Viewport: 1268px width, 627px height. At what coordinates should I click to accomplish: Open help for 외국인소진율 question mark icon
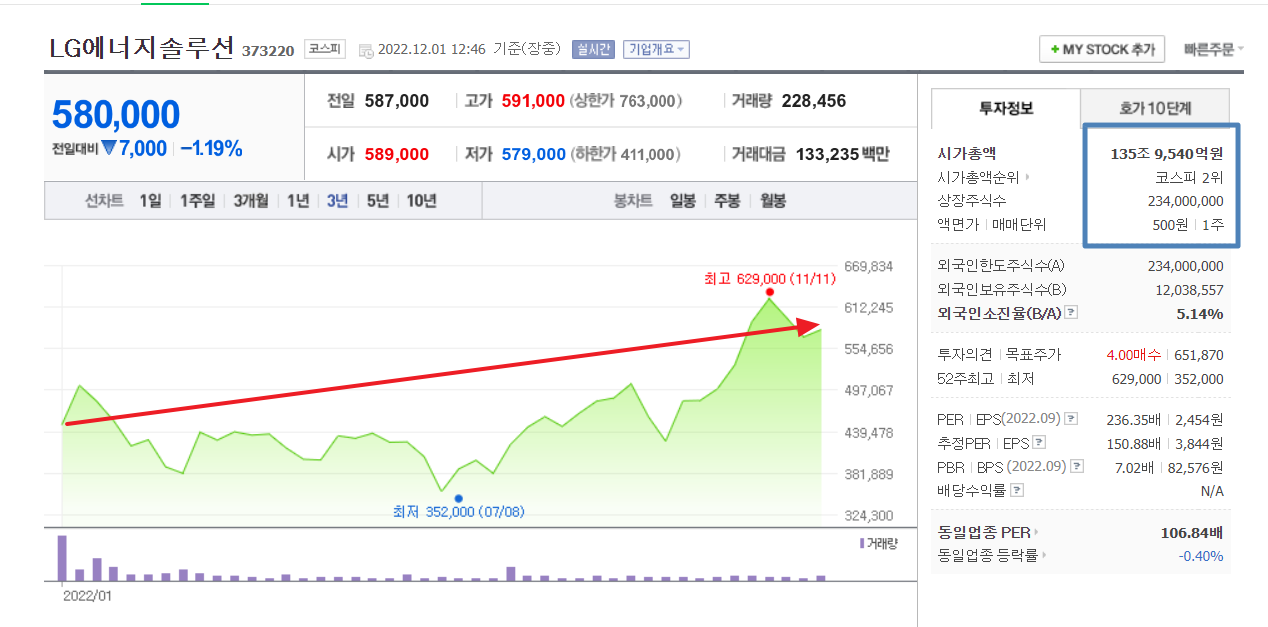[1071, 313]
